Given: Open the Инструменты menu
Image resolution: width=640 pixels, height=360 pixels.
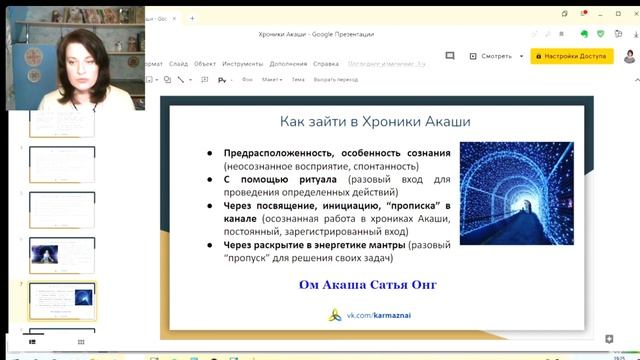Looking at the screenshot, I should [242, 64].
